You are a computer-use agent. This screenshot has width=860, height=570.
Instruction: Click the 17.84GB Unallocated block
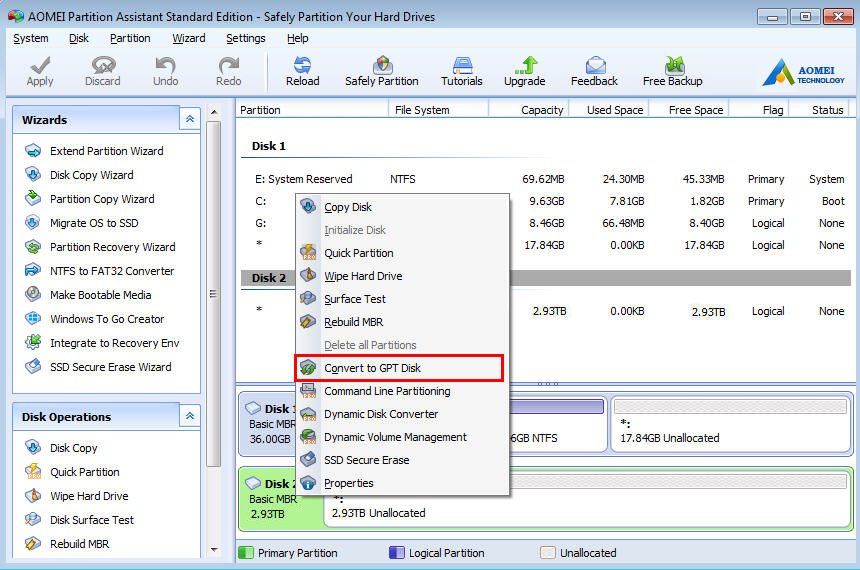pos(731,423)
